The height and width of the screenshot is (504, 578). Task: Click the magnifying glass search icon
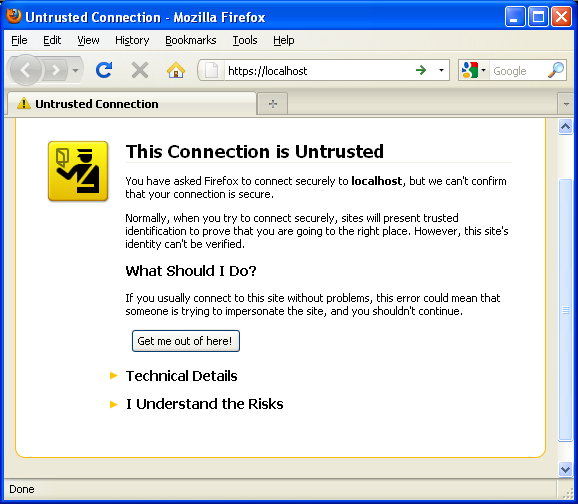pos(556,70)
